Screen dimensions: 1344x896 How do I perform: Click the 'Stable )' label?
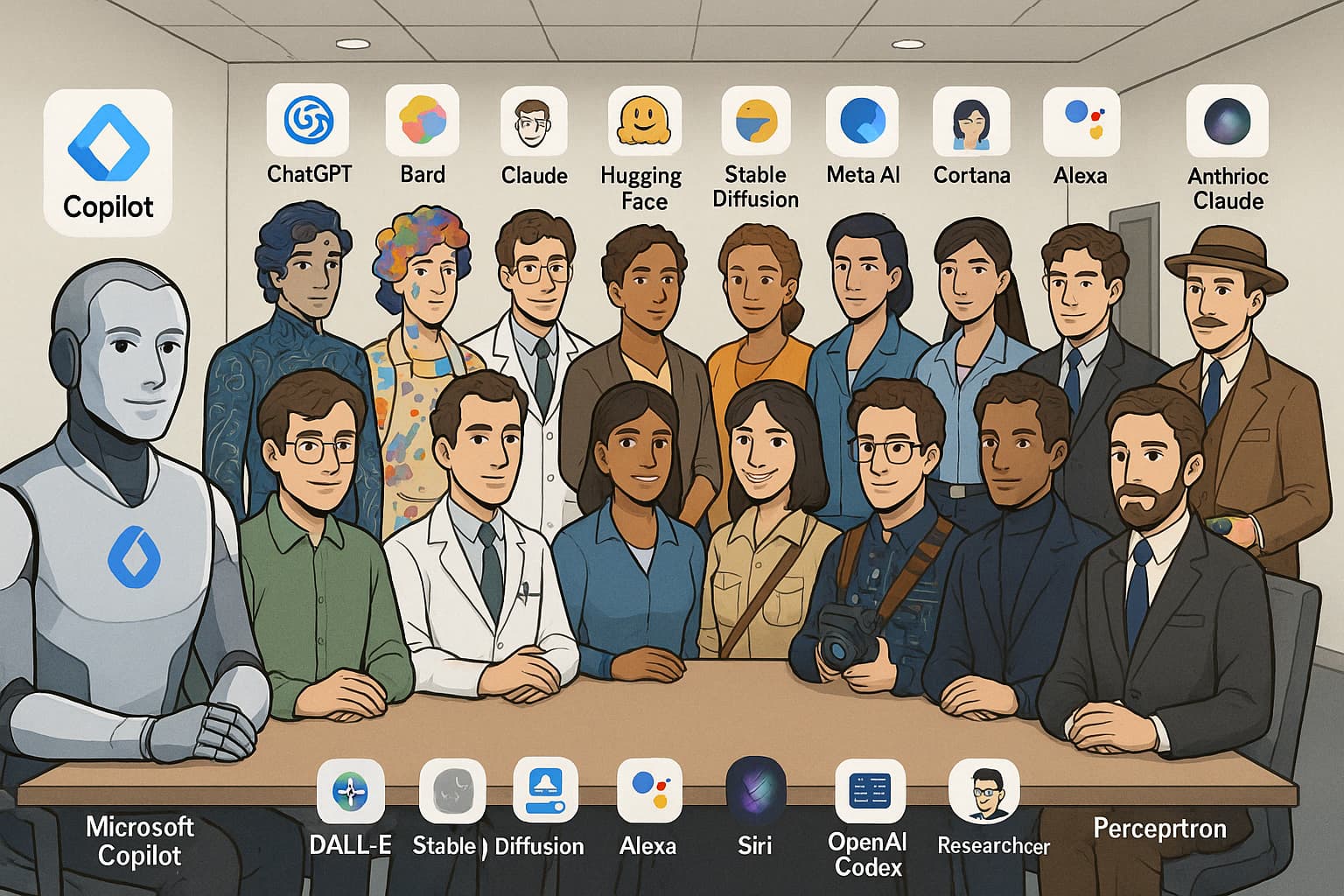(450, 845)
